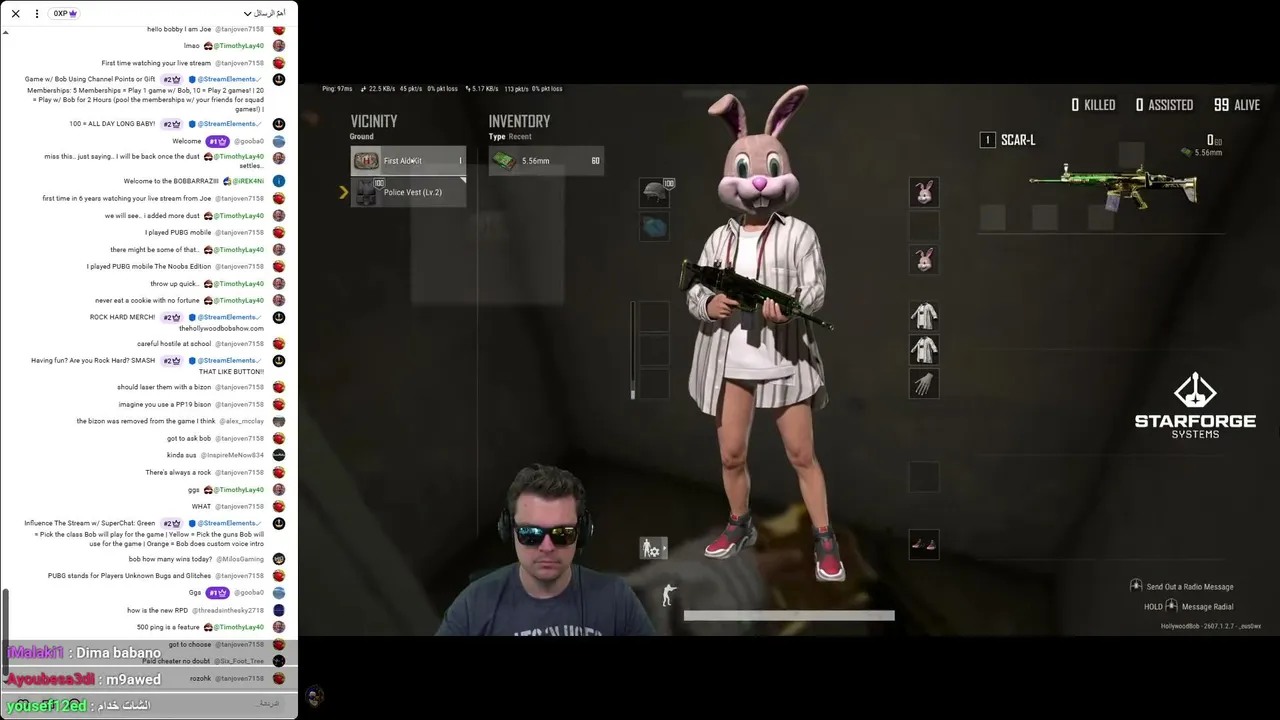This screenshot has height=720, width=1280.
Task: Click the message 'bob how many wins today?'
Action: click(170, 560)
